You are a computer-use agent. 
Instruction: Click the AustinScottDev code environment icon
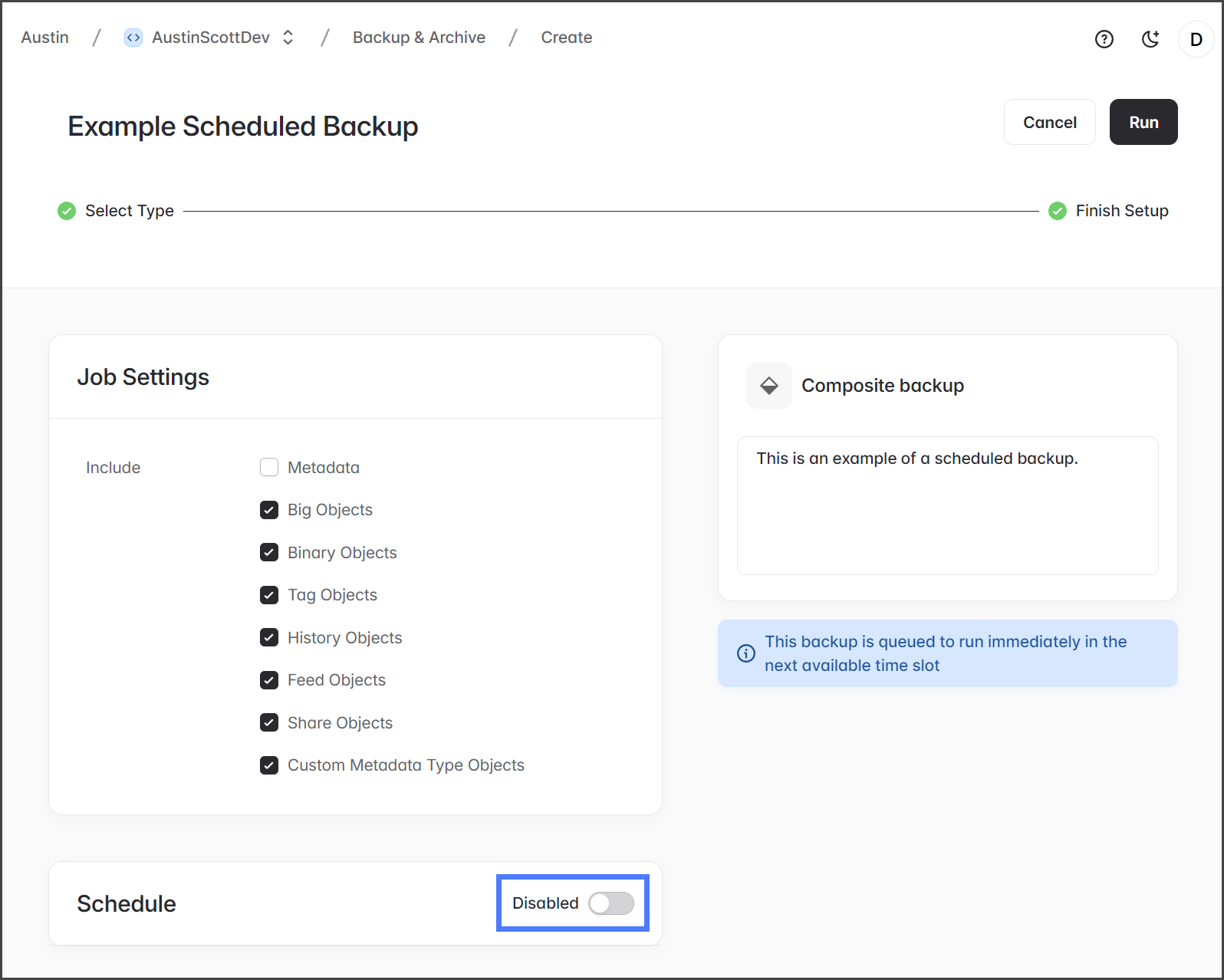click(133, 38)
